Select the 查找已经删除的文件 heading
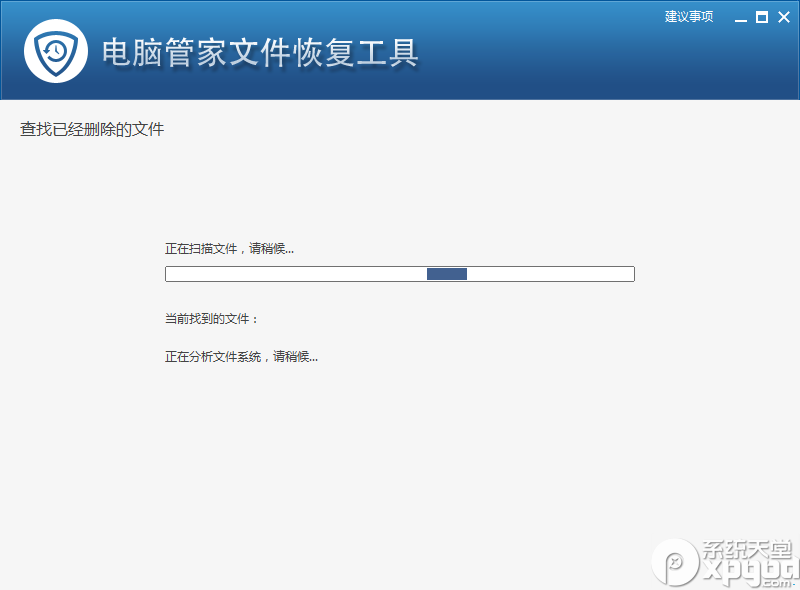 (91, 129)
